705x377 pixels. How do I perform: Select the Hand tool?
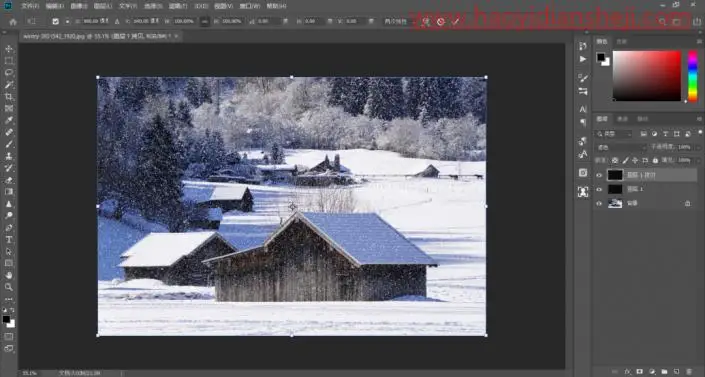(x=9, y=275)
